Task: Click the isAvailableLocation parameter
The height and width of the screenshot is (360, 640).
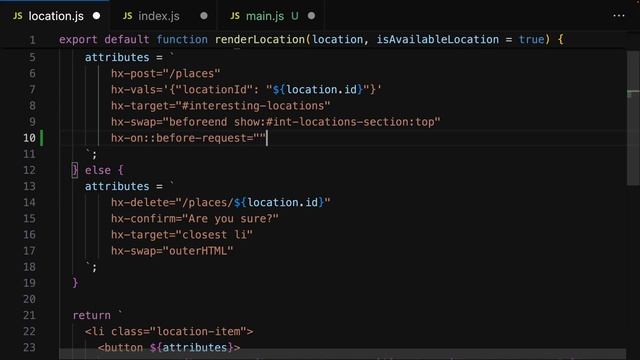Action: (x=438, y=40)
